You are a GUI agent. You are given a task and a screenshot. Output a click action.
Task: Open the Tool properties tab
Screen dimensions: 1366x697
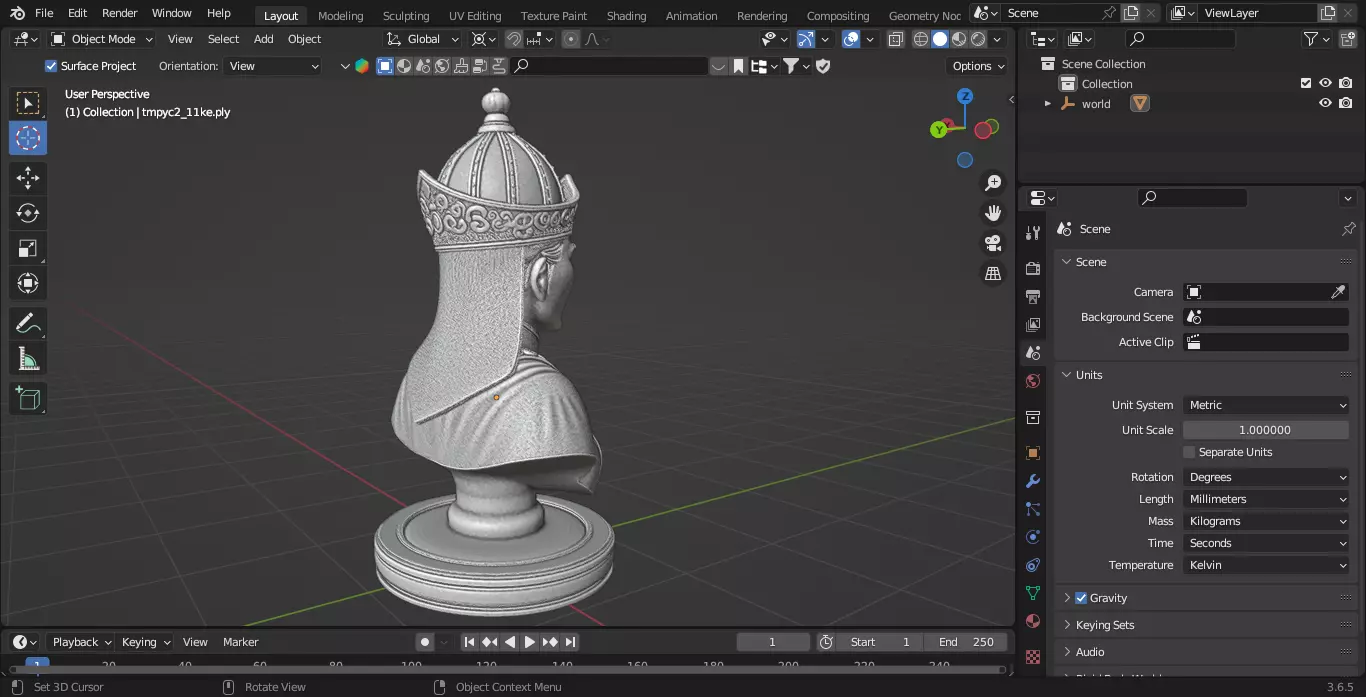point(1033,233)
